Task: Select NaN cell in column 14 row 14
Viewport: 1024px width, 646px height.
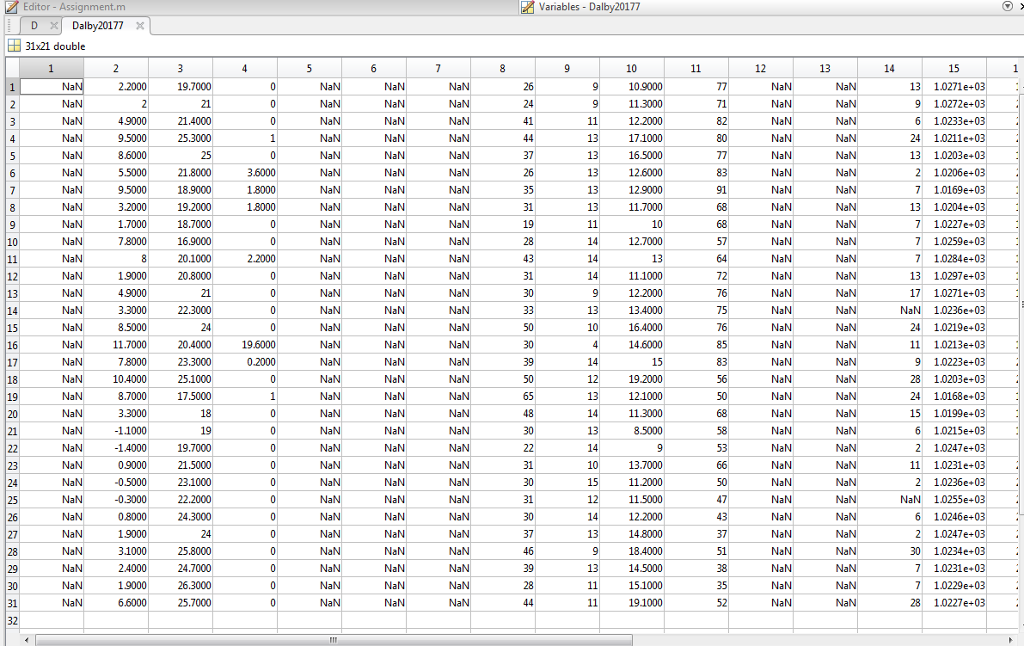Action: pos(889,310)
